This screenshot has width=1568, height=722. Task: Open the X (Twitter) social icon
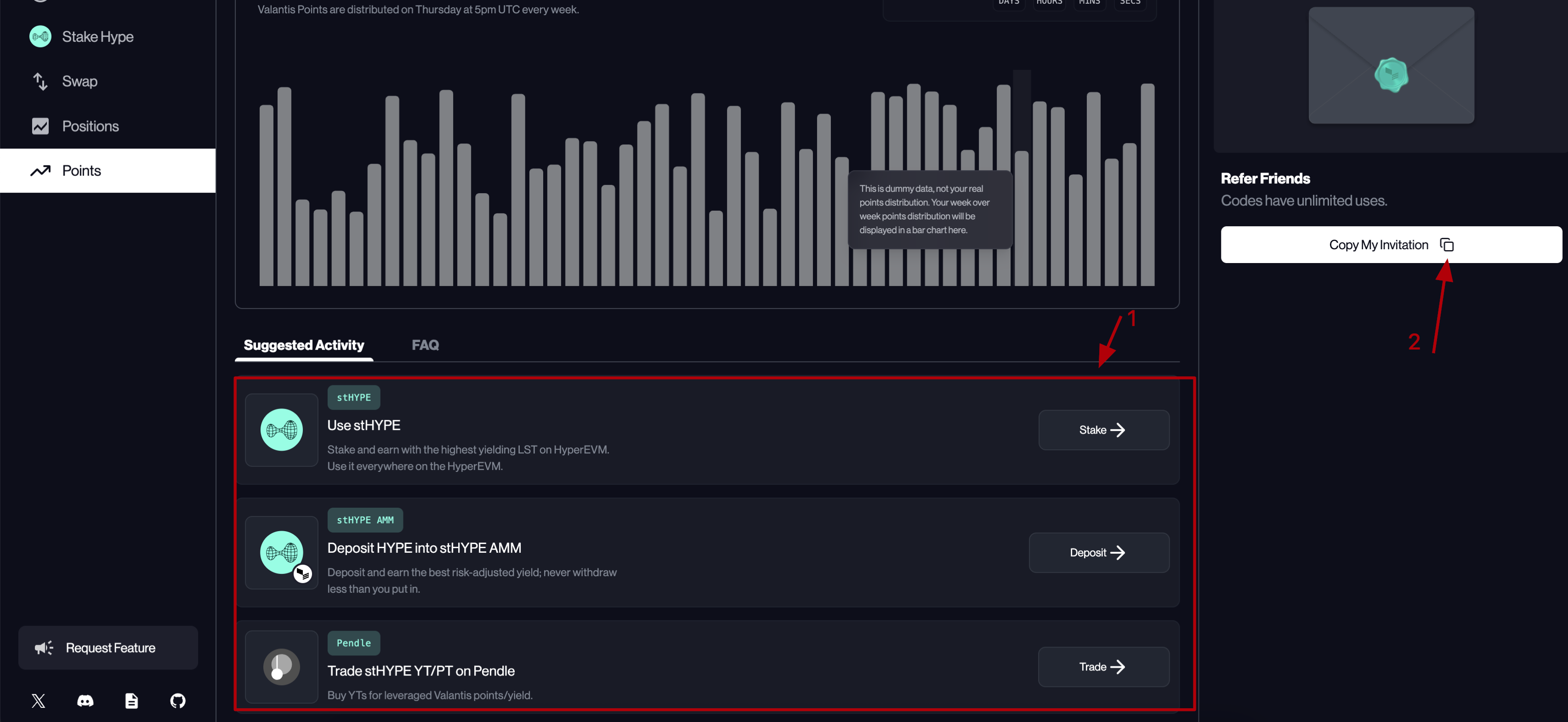tap(38, 701)
